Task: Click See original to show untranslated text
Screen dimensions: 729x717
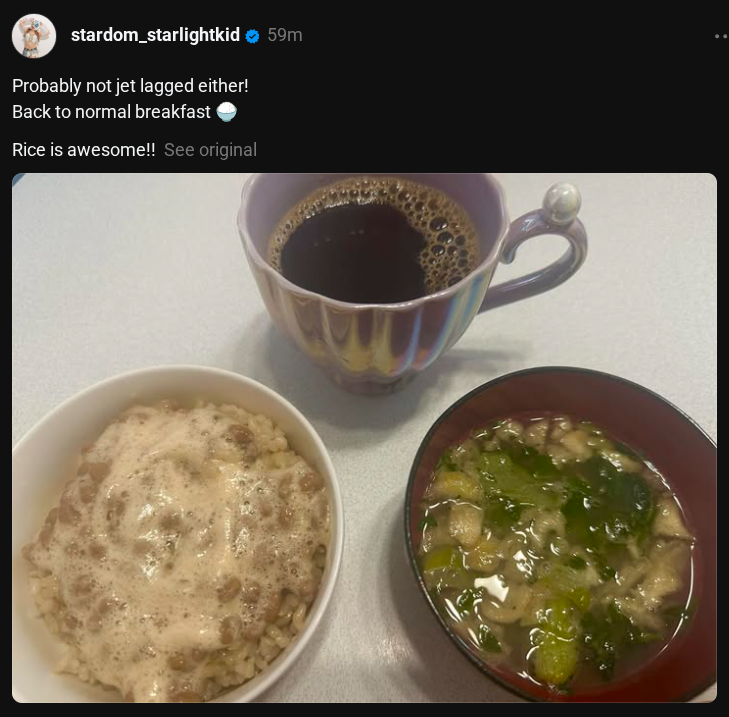Action: tap(210, 150)
